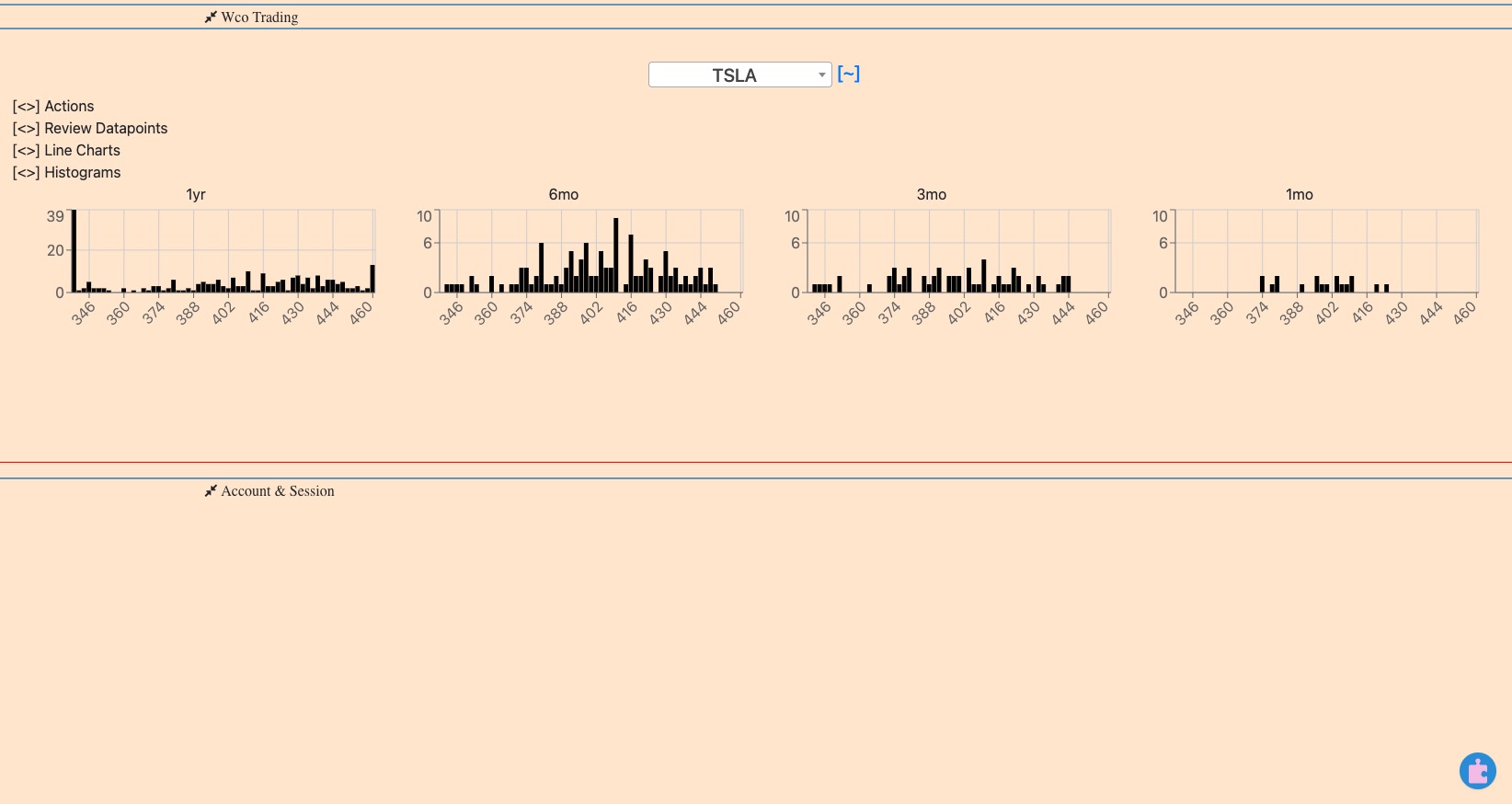Click the [~] refresh link

pyautogui.click(x=849, y=74)
